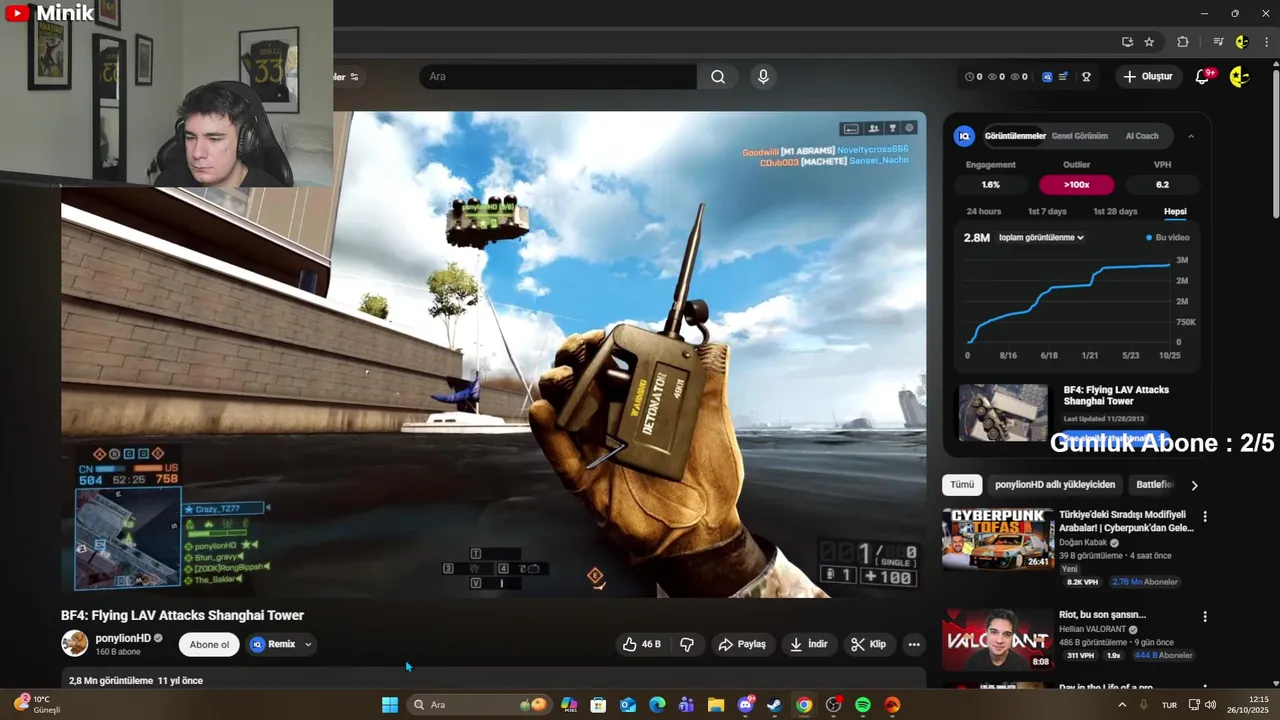
Task: Toggle search filters icon beside the search box
Action: click(x=354, y=77)
